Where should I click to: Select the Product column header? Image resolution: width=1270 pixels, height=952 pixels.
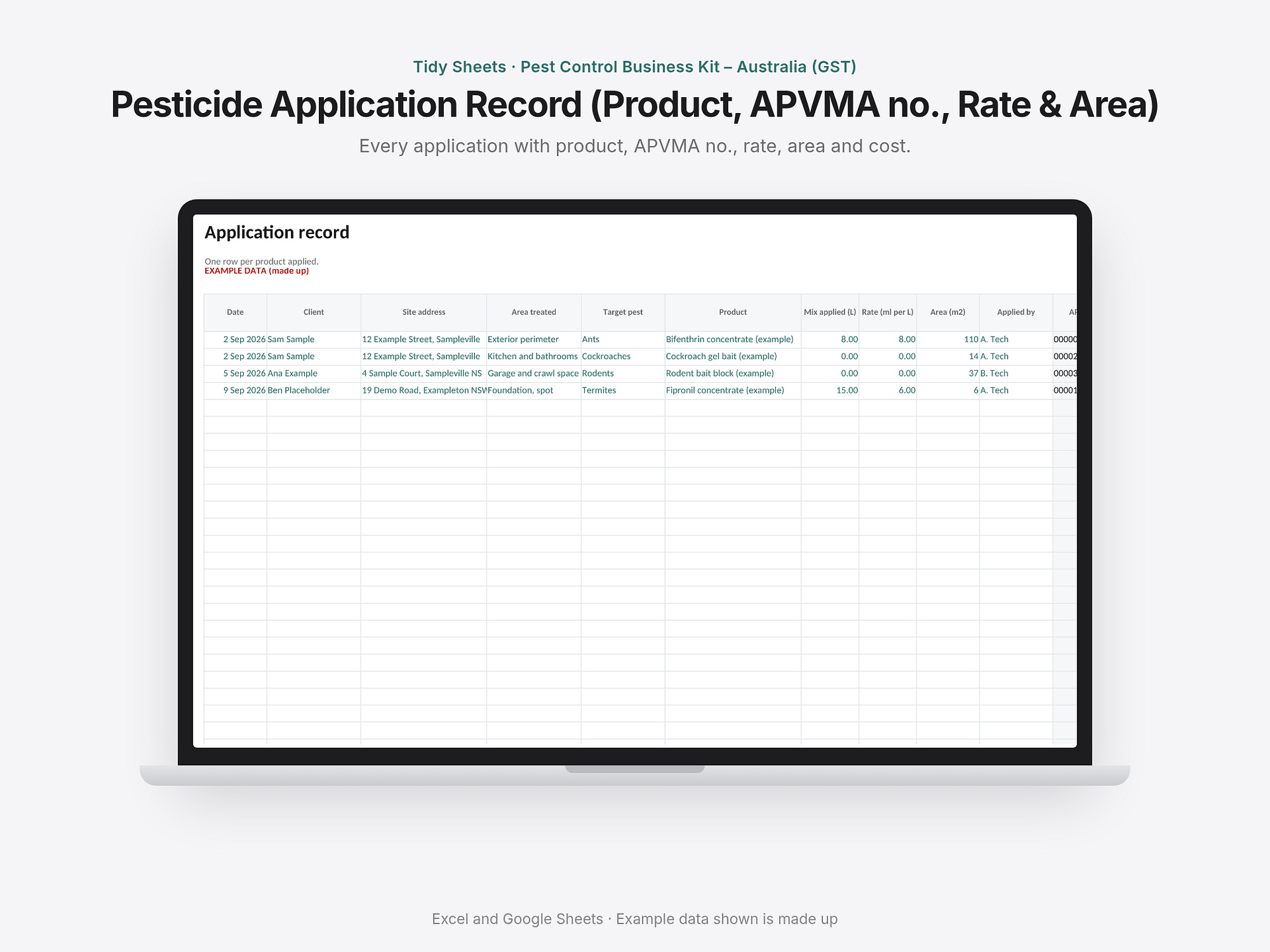tap(733, 312)
